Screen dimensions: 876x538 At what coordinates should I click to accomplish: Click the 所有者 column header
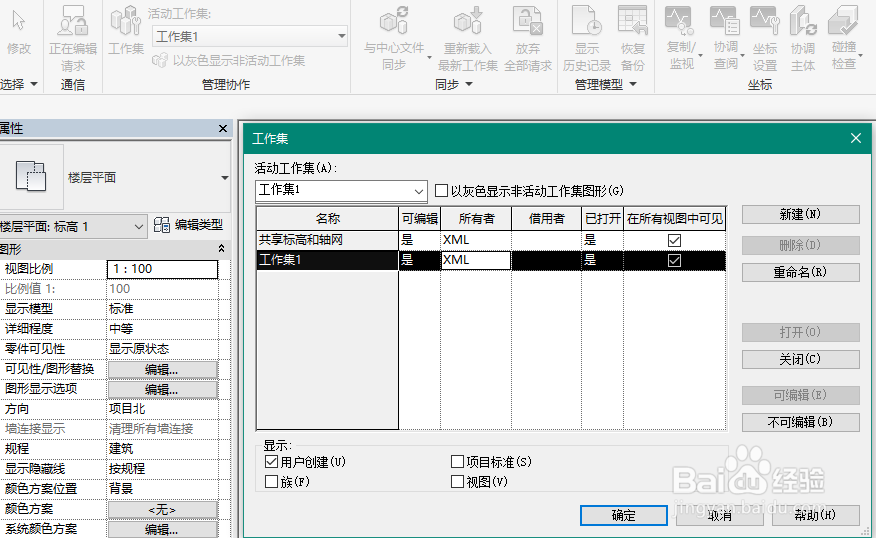(476, 218)
